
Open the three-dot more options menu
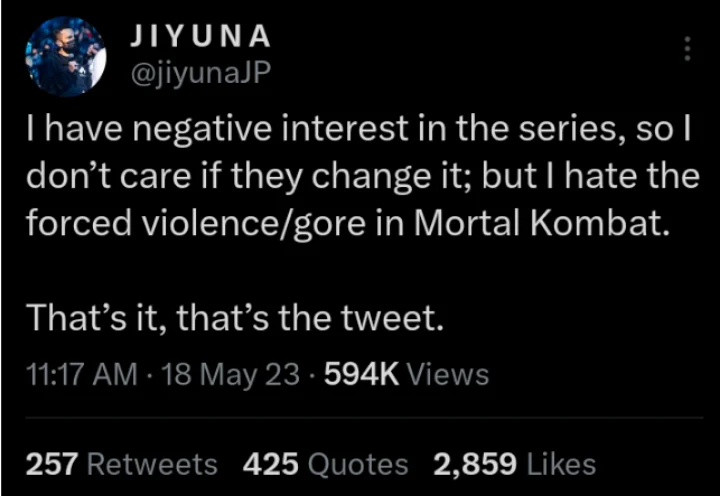point(686,49)
